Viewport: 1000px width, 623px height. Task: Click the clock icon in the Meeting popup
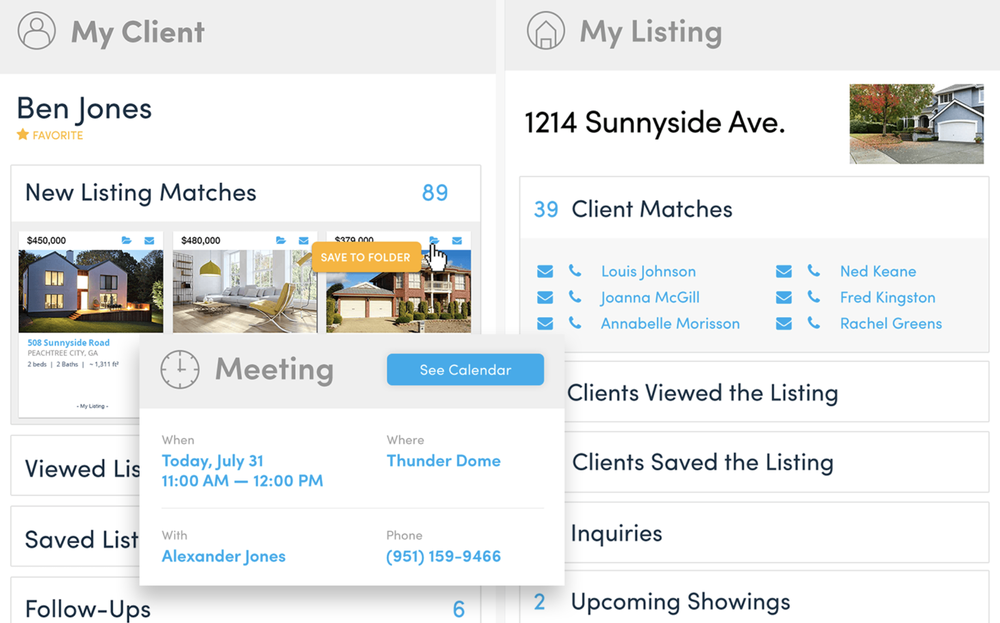[179, 369]
